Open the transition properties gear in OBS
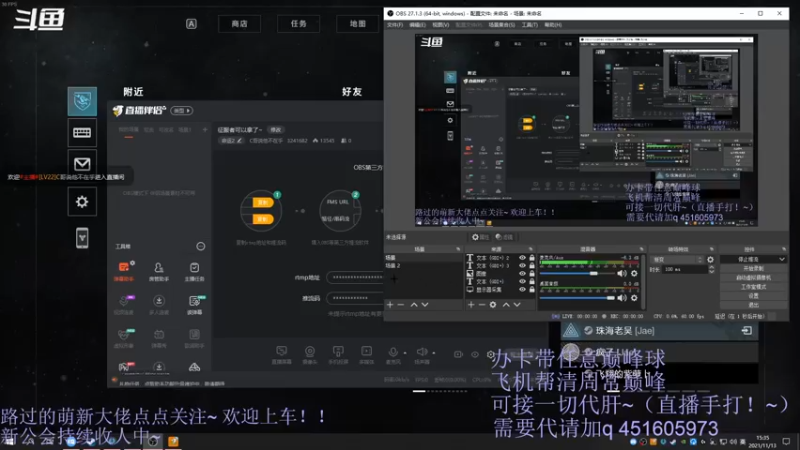The image size is (800, 450). pos(710,260)
